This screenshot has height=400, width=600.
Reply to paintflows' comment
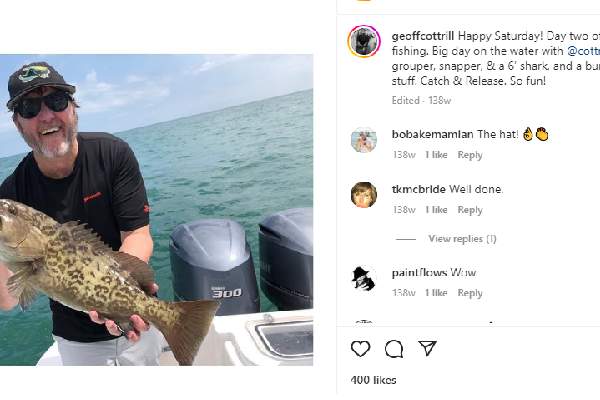coord(470,293)
